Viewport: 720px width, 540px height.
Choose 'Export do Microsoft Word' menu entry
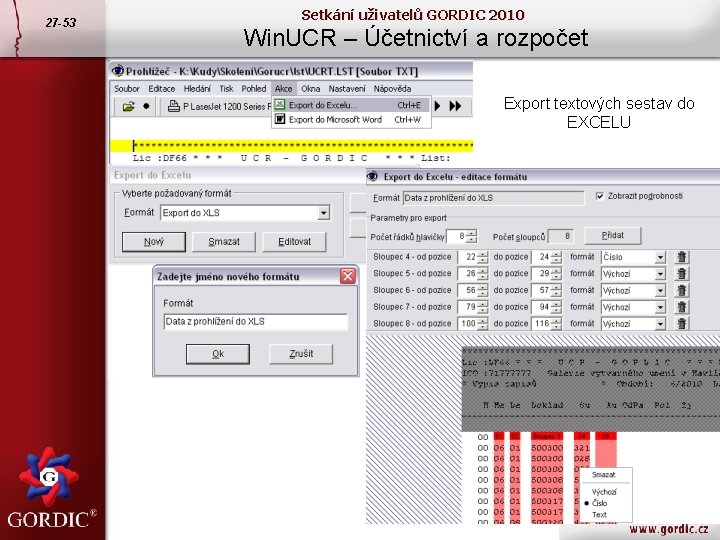pos(351,119)
